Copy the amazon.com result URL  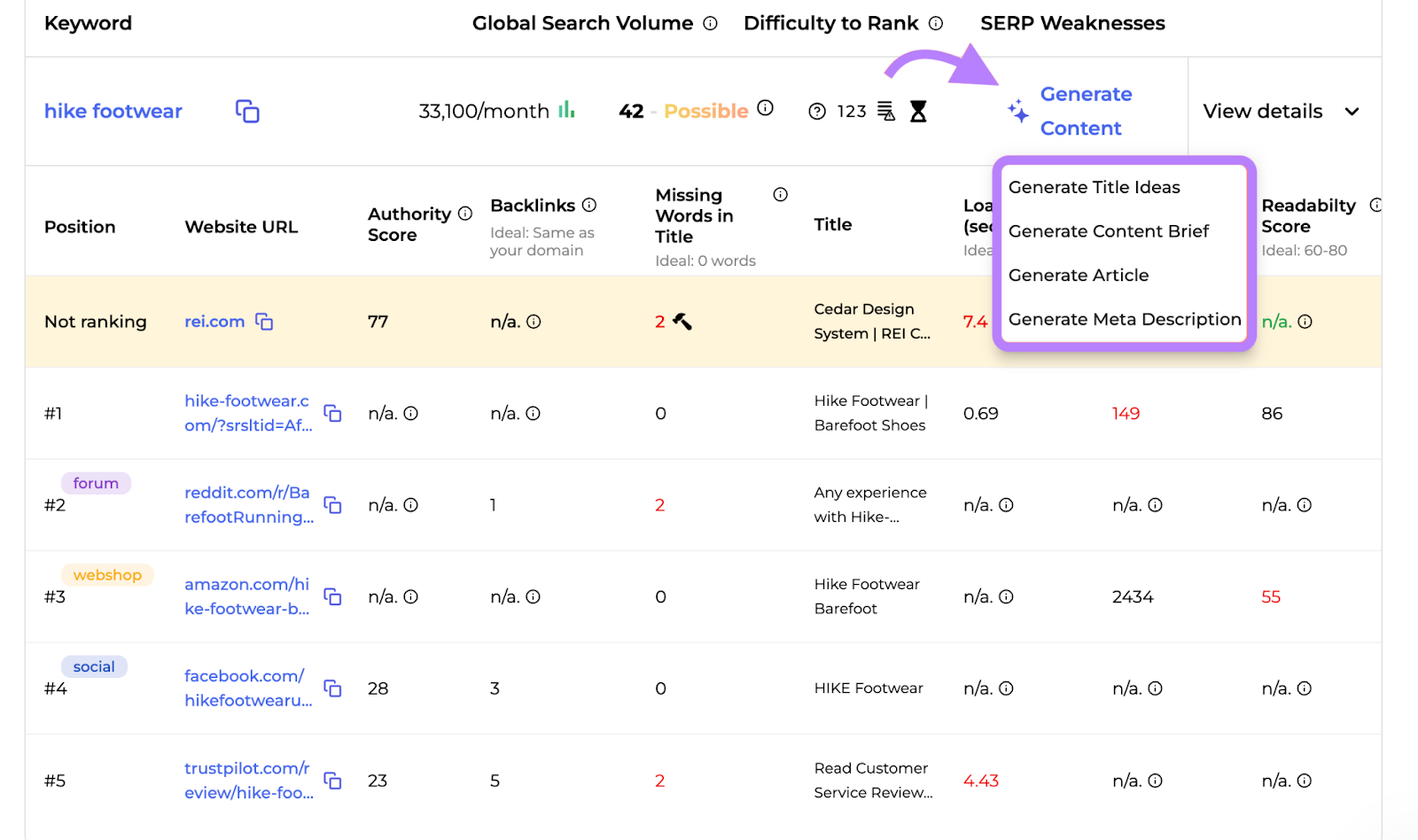333,597
